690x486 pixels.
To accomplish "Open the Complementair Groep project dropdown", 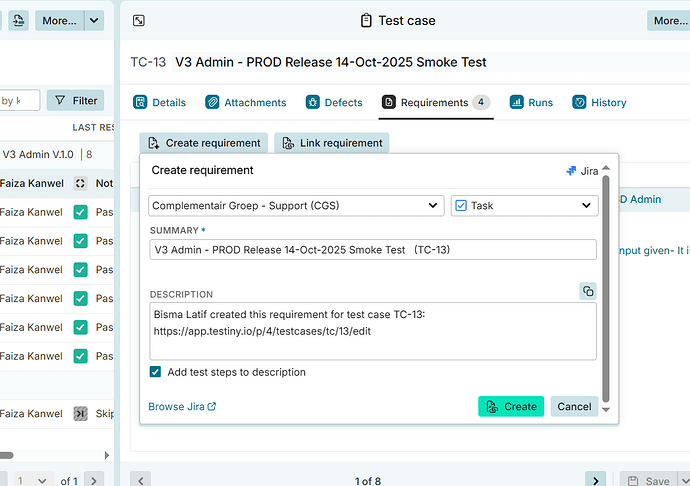I will click(297, 205).
